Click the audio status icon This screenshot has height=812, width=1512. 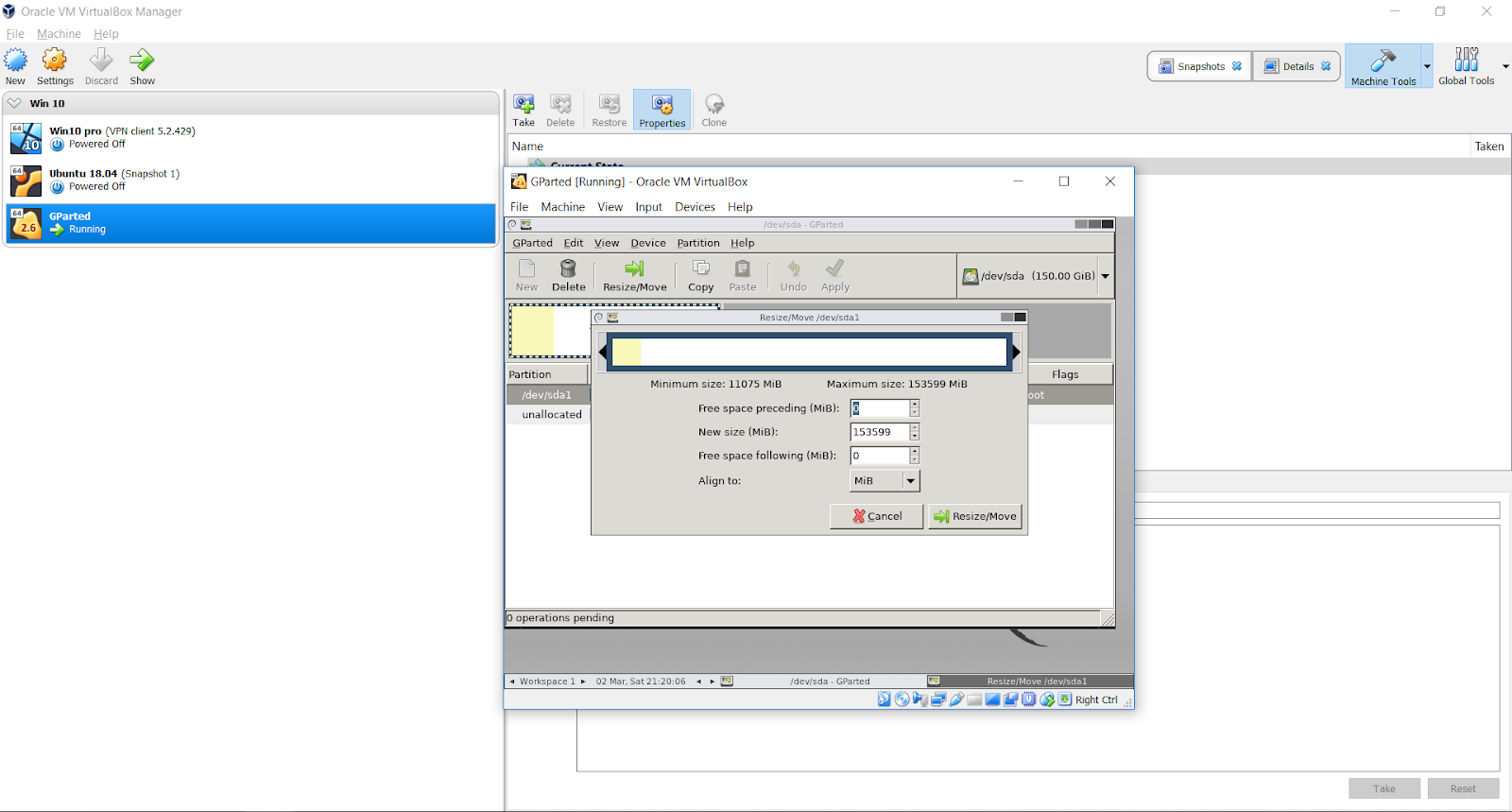pyautogui.click(x=920, y=700)
